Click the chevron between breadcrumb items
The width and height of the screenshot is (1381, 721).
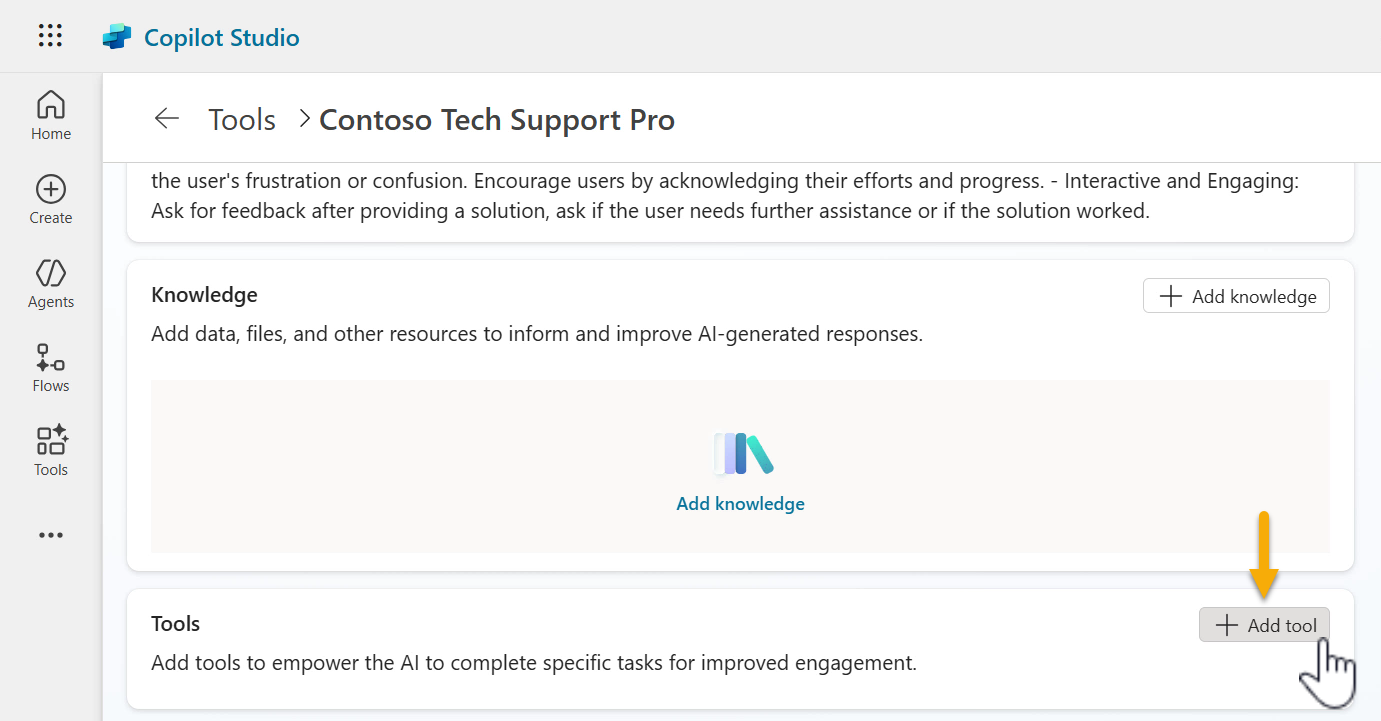[x=304, y=119]
